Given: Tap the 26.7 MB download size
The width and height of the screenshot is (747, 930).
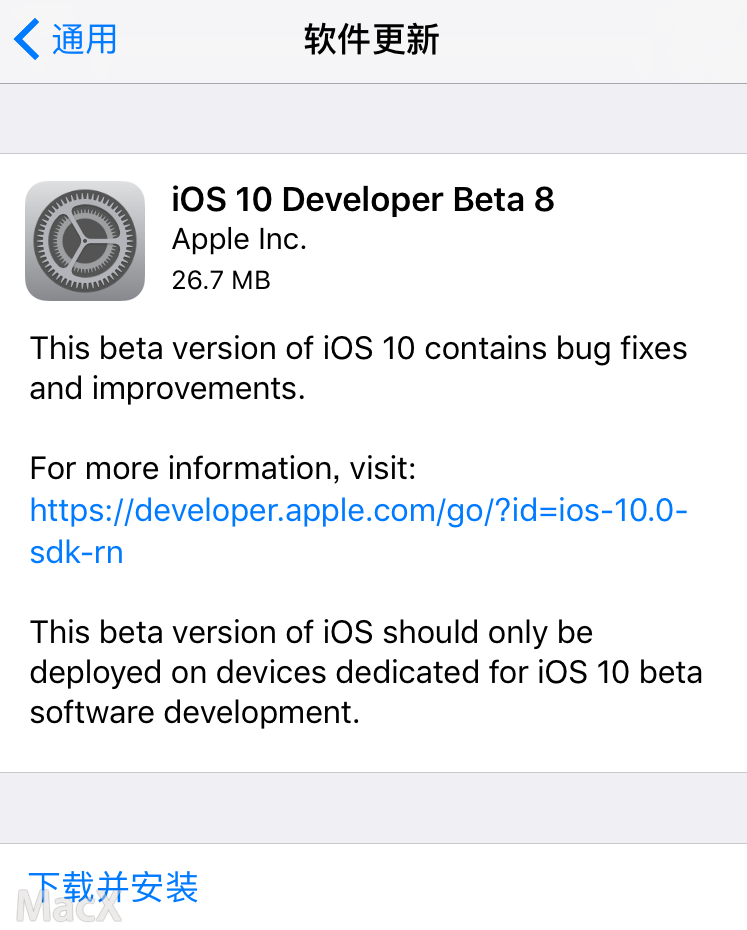Looking at the screenshot, I should (221, 280).
